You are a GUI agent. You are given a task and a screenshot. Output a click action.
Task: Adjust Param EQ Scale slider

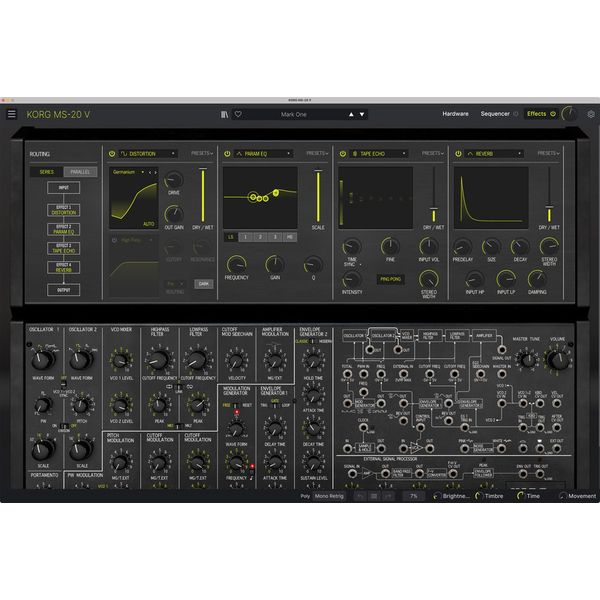318,196
